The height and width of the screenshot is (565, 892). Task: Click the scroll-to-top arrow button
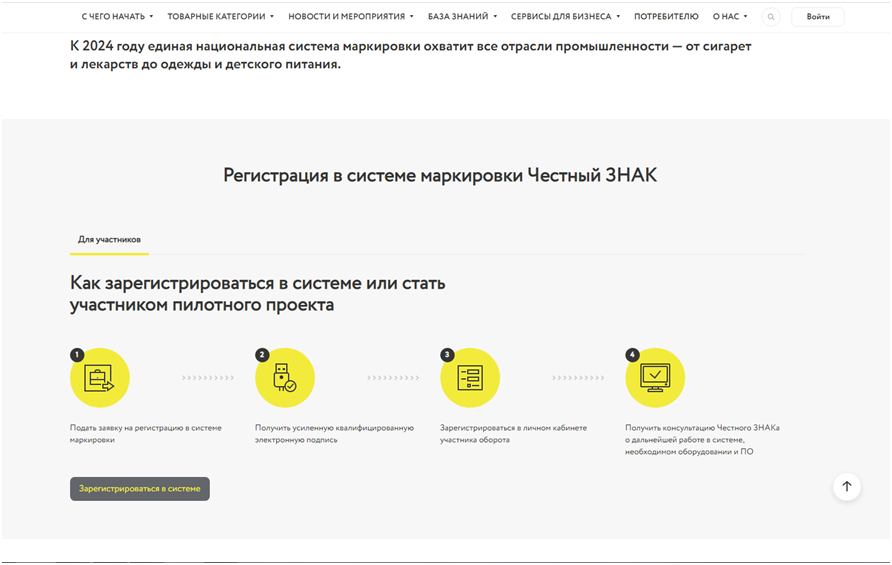[846, 486]
